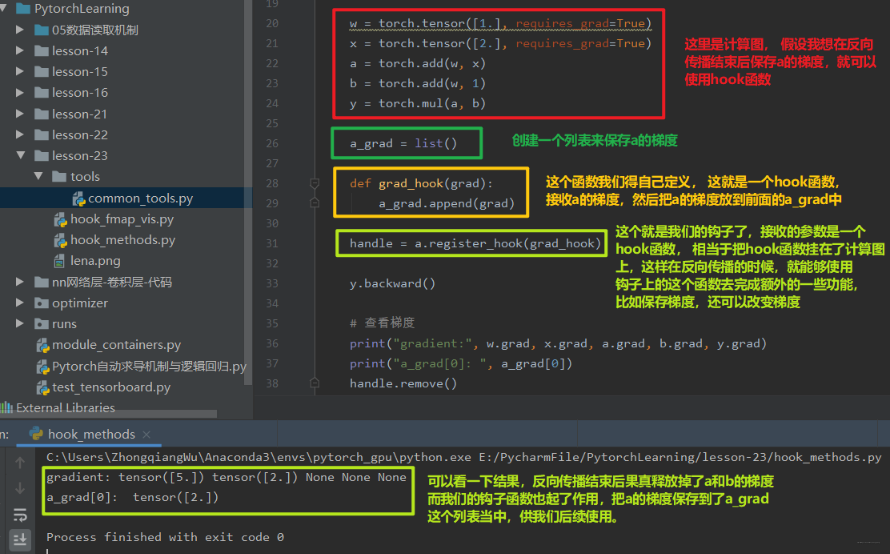Click the lena.png image file icon
The height and width of the screenshot is (554, 890).
click(x=59, y=261)
